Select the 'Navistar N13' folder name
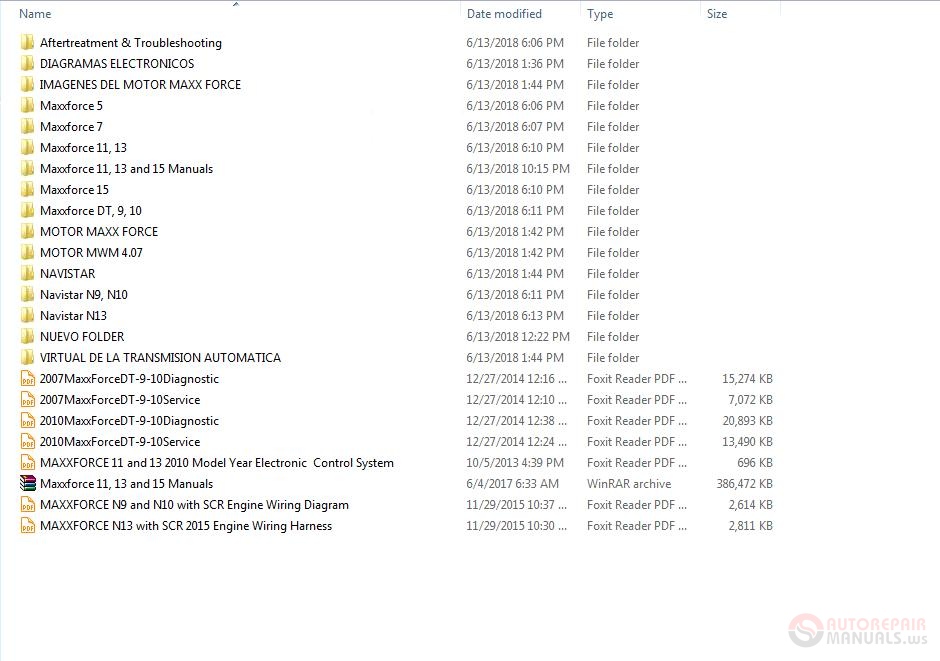 73,315
